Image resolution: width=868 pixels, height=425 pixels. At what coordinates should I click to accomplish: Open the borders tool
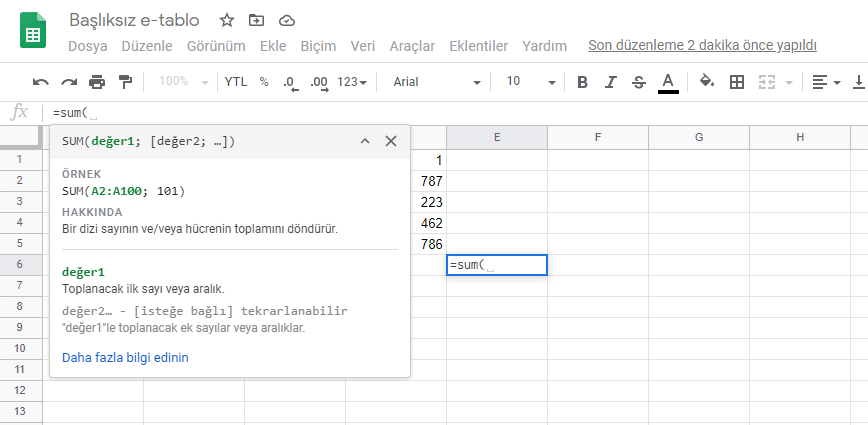click(736, 82)
